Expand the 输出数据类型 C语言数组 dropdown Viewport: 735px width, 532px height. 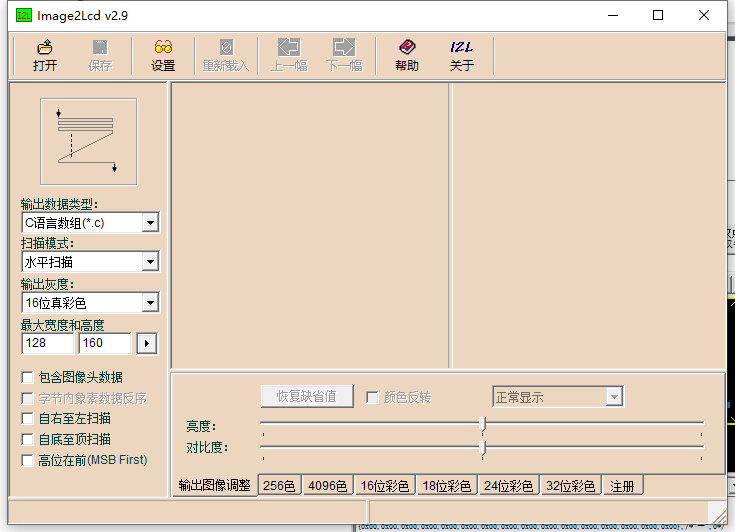point(150,223)
